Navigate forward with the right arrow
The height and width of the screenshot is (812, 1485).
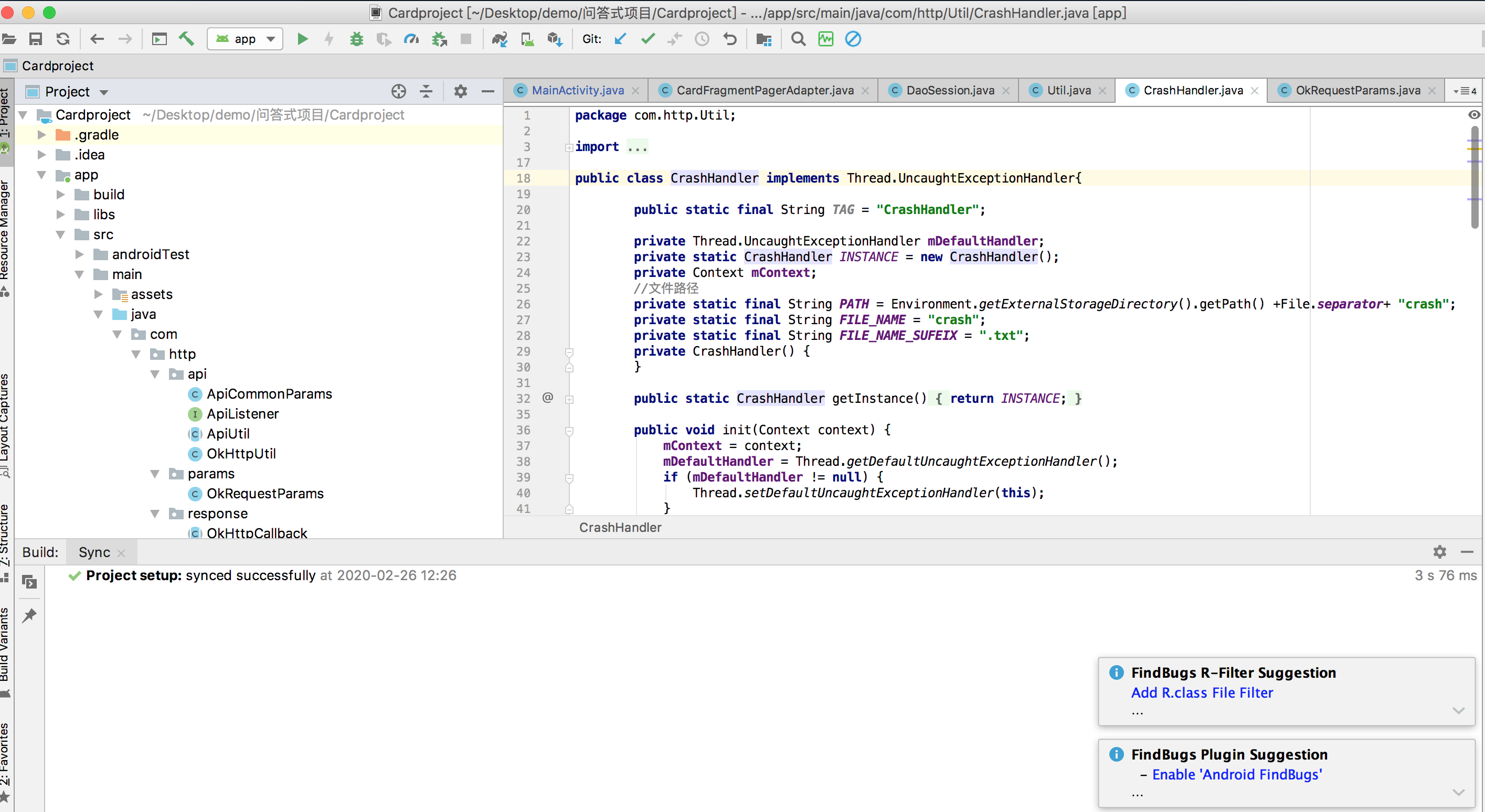point(124,39)
